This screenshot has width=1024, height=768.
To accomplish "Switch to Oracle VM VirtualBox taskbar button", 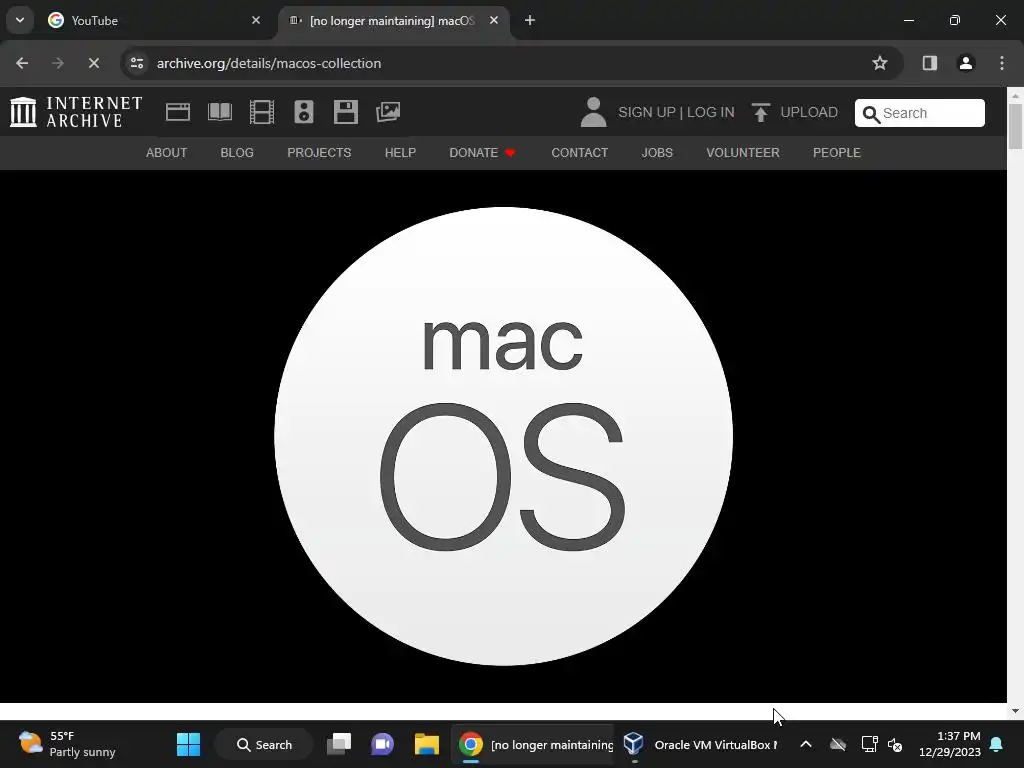I will 700,744.
